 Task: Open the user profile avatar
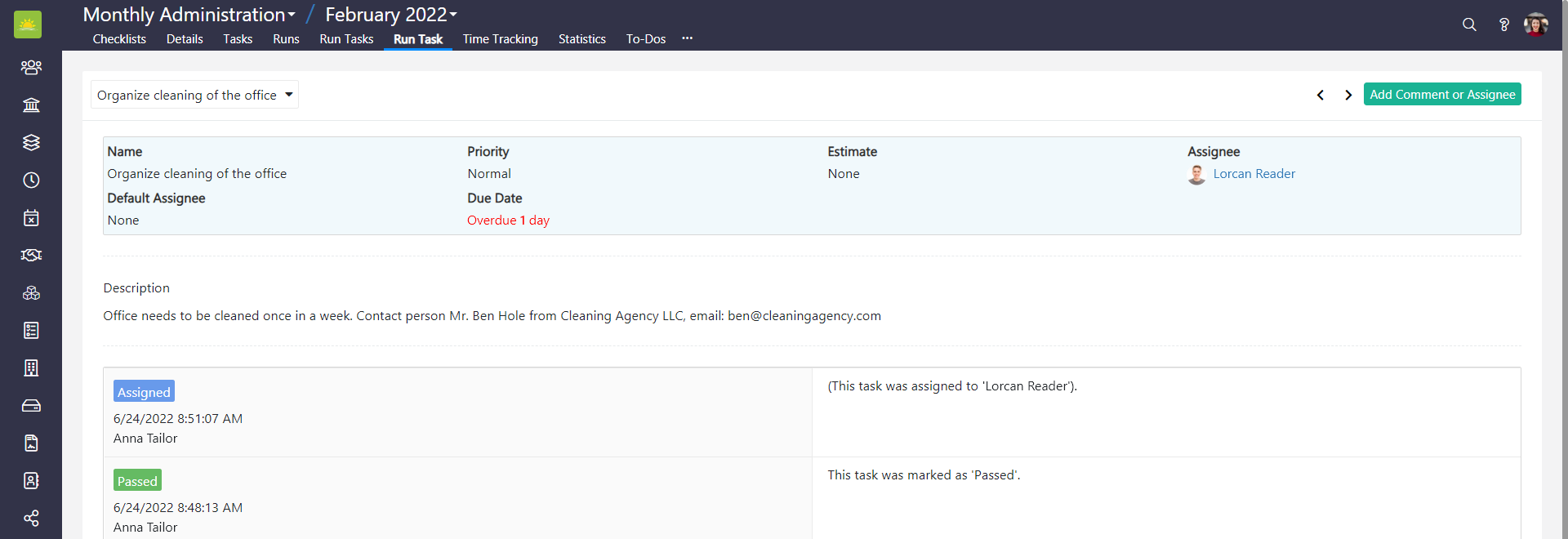pyautogui.click(x=1535, y=24)
